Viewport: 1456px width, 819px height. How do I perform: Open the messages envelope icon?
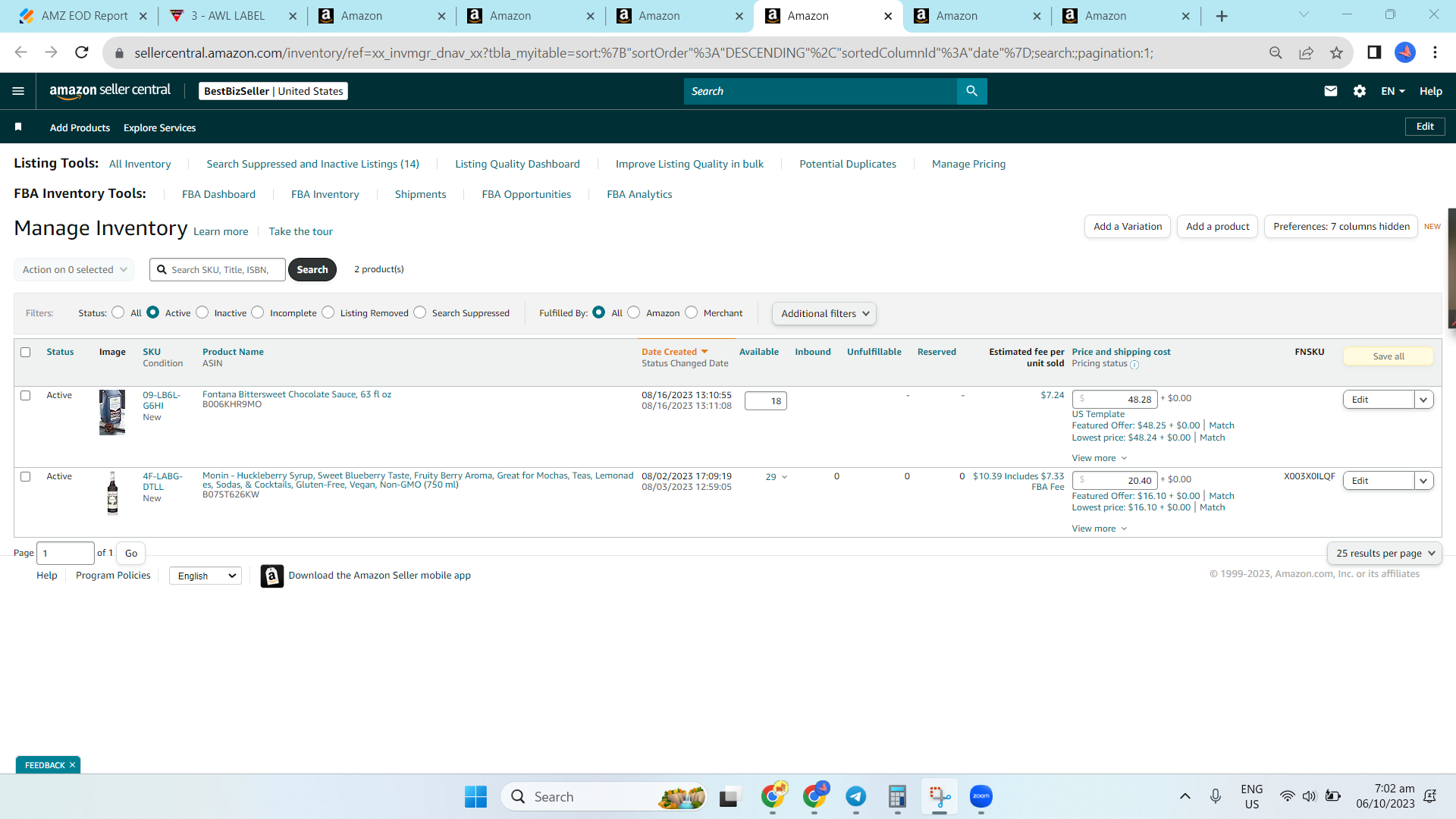1330,91
